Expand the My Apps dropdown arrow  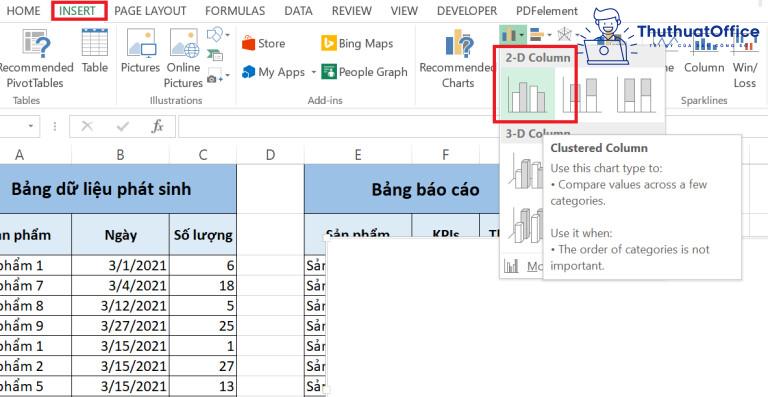[313, 72]
